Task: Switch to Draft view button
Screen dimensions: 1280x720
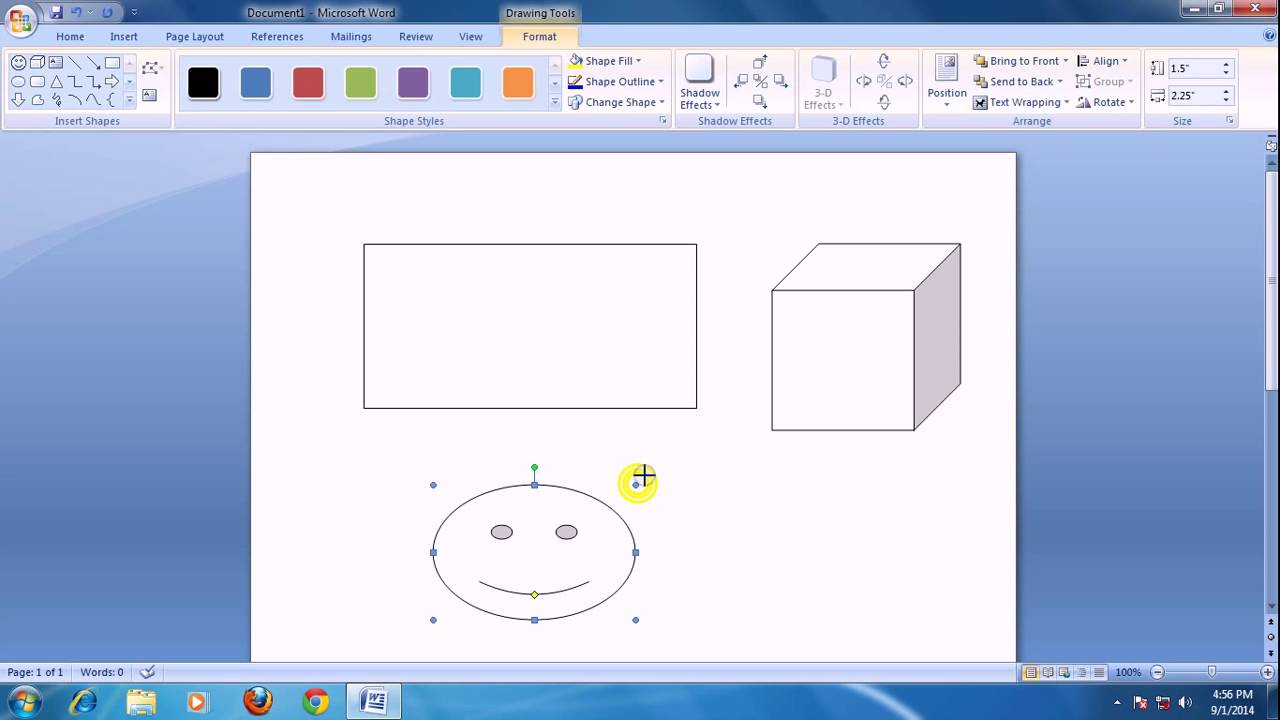Action: (x=1099, y=673)
